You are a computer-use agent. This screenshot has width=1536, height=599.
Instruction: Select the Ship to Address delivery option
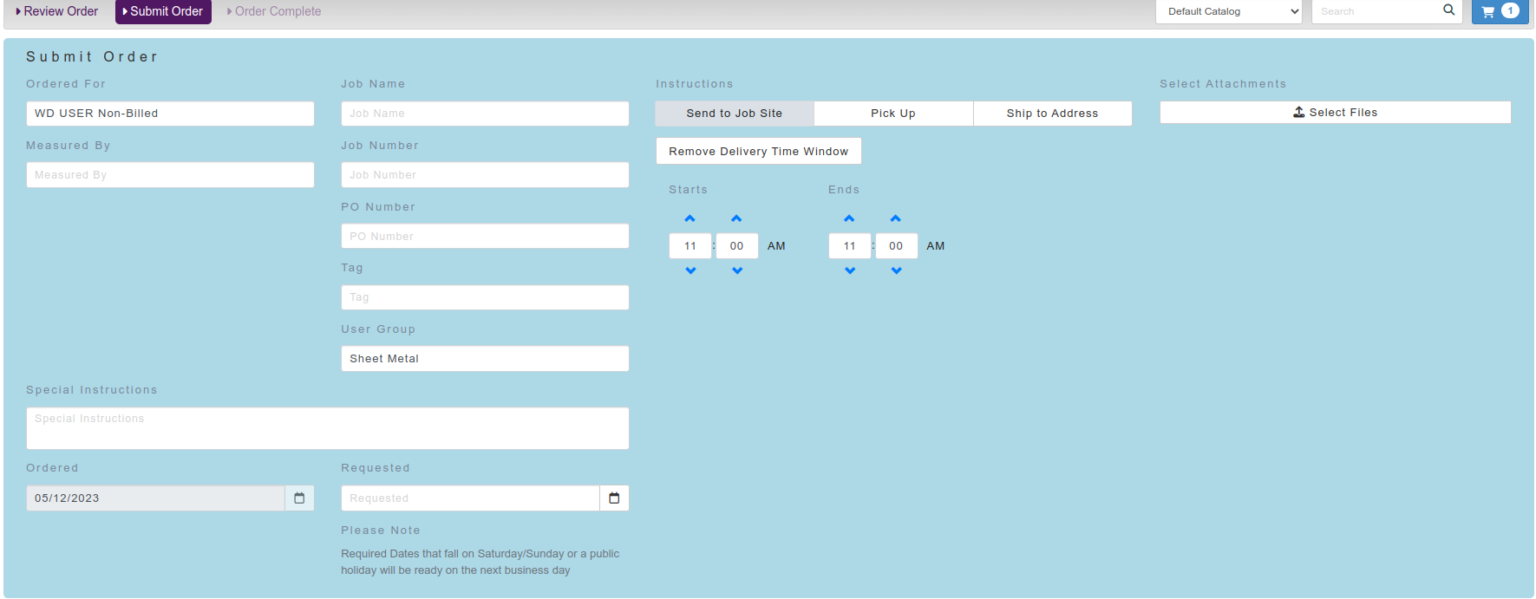pyautogui.click(x=1052, y=112)
